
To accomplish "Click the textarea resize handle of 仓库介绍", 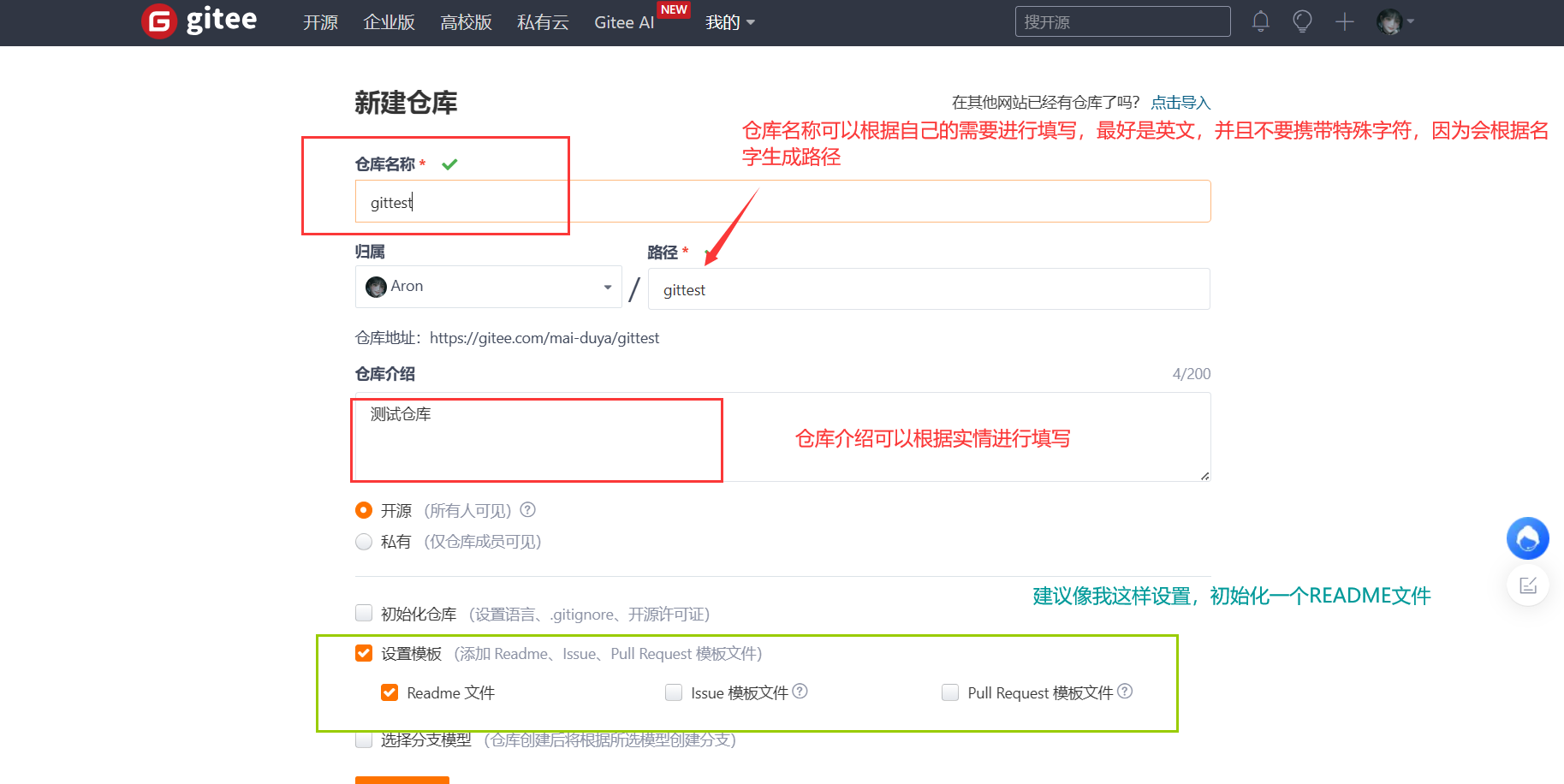I will tap(1204, 476).
